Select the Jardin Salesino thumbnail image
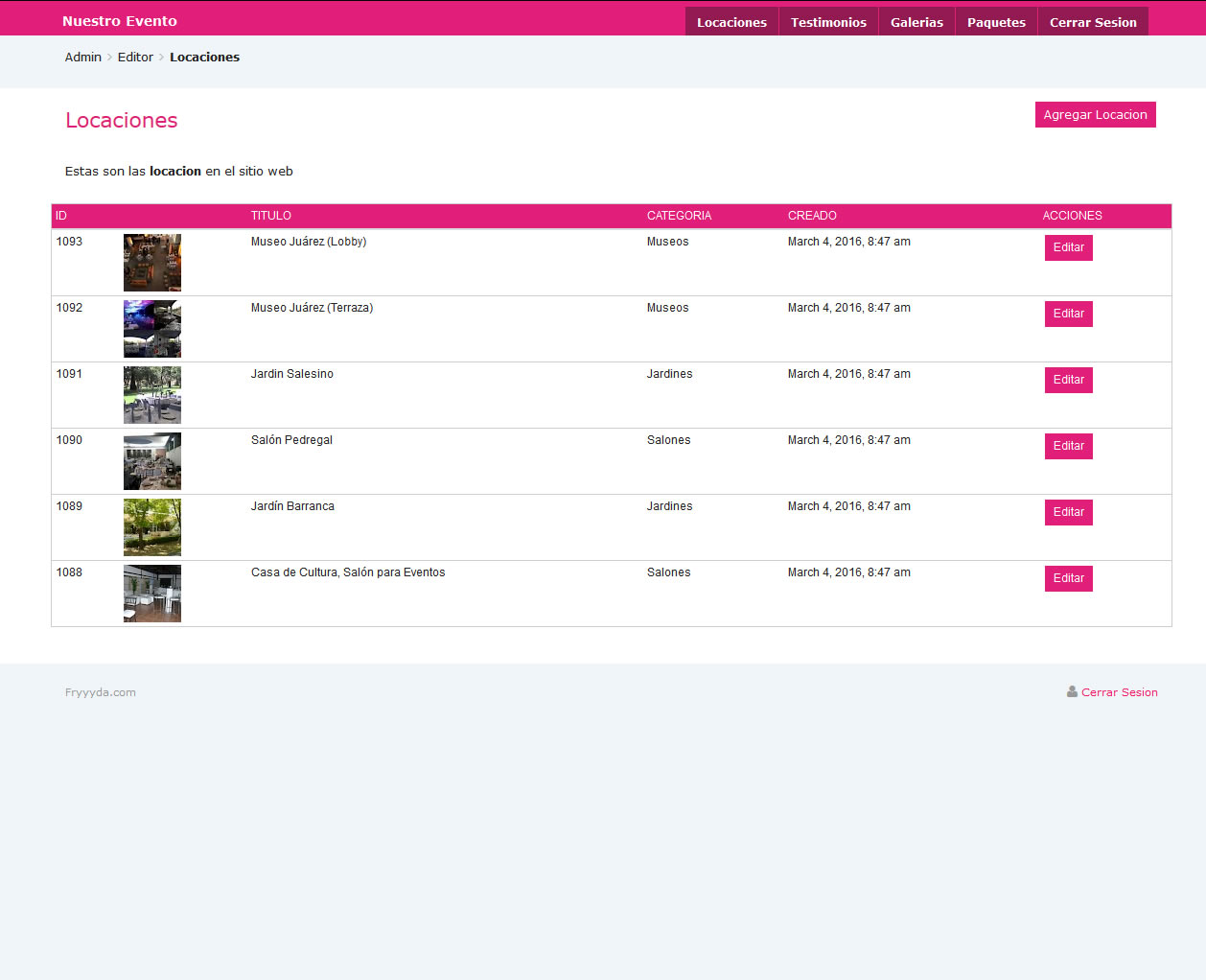 pos(151,395)
